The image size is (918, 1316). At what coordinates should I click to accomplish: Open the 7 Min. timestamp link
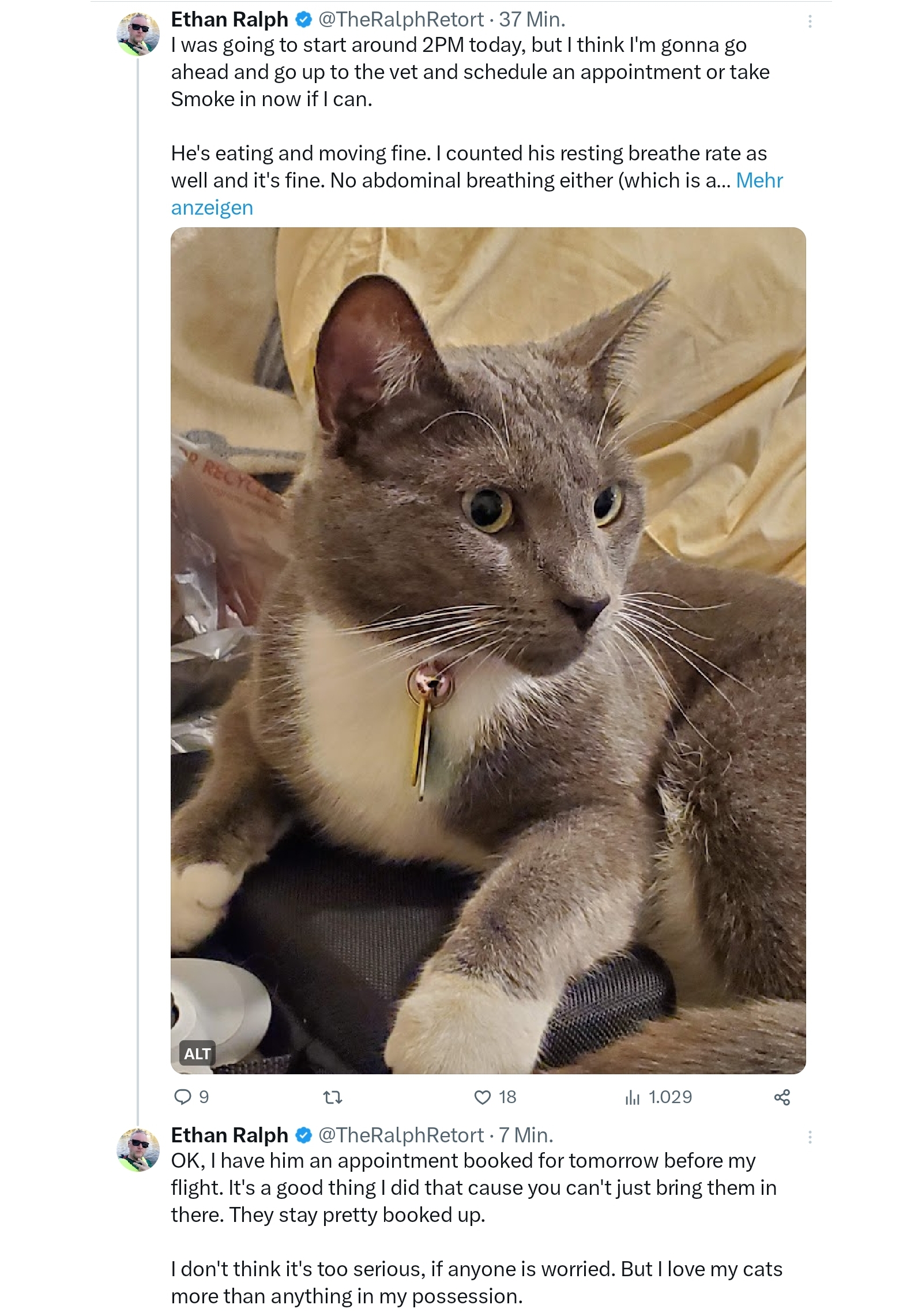pyautogui.click(x=526, y=1135)
